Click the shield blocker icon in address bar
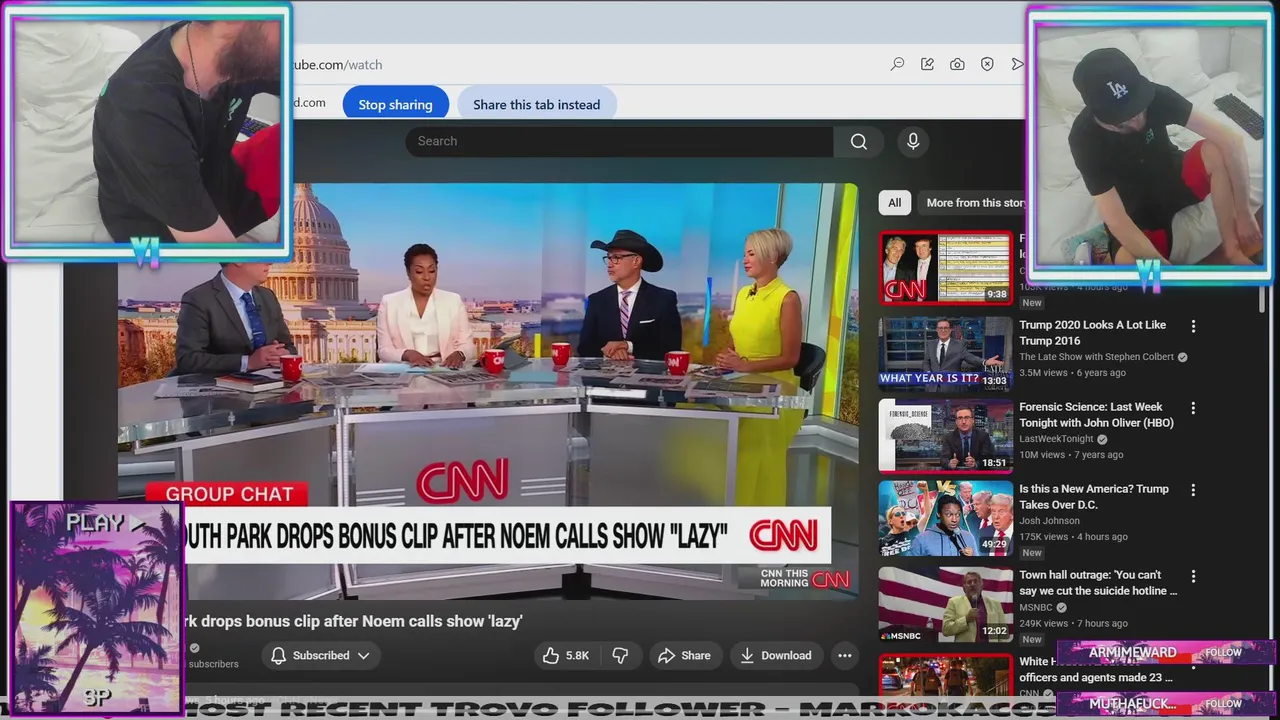The height and width of the screenshot is (720, 1280). pos(987,64)
